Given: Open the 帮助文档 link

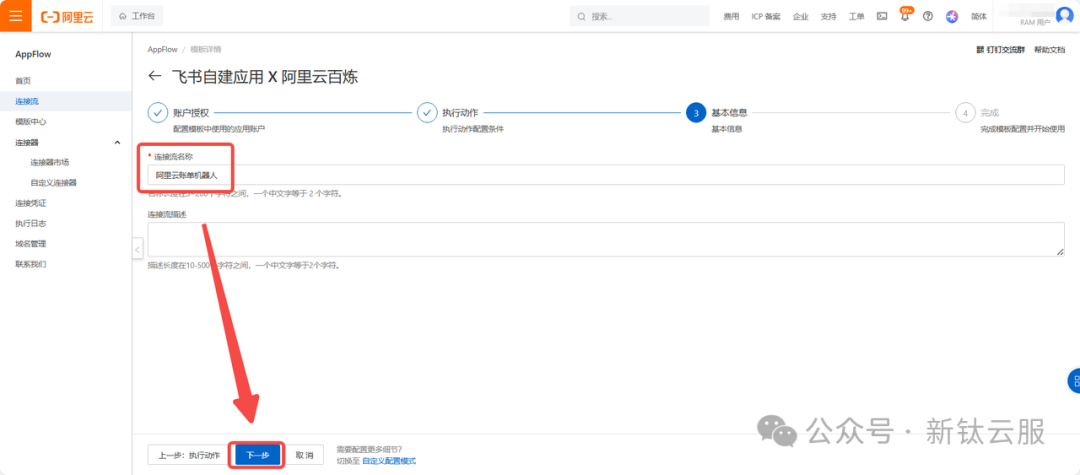Looking at the screenshot, I should tap(1049, 50).
